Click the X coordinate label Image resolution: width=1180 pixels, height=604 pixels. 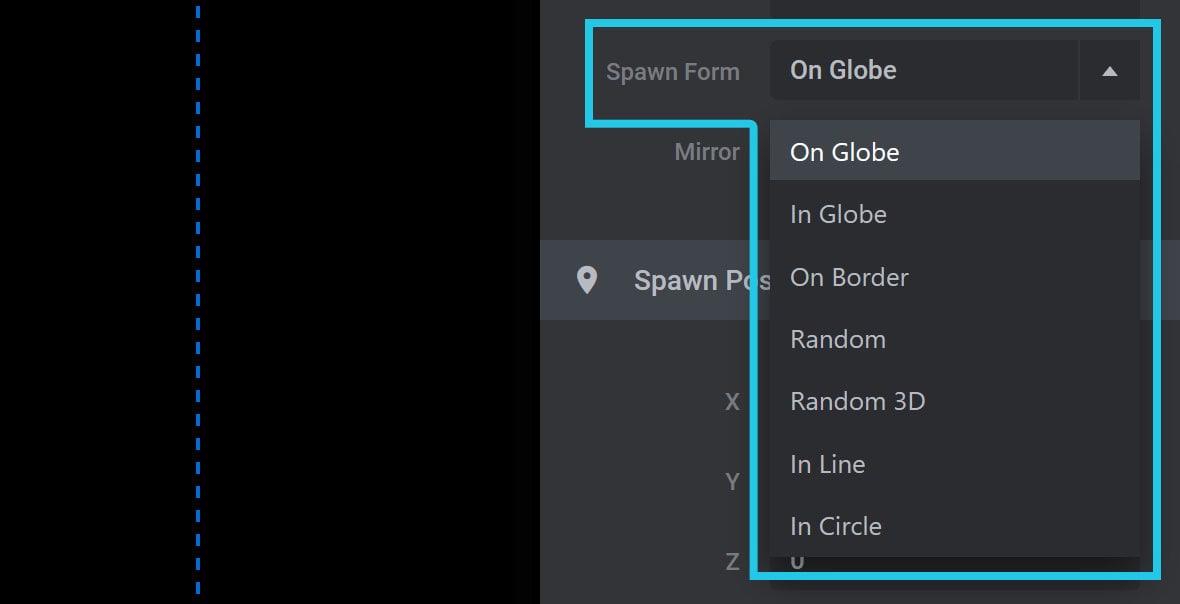pyautogui.click(x=731, y=402)
